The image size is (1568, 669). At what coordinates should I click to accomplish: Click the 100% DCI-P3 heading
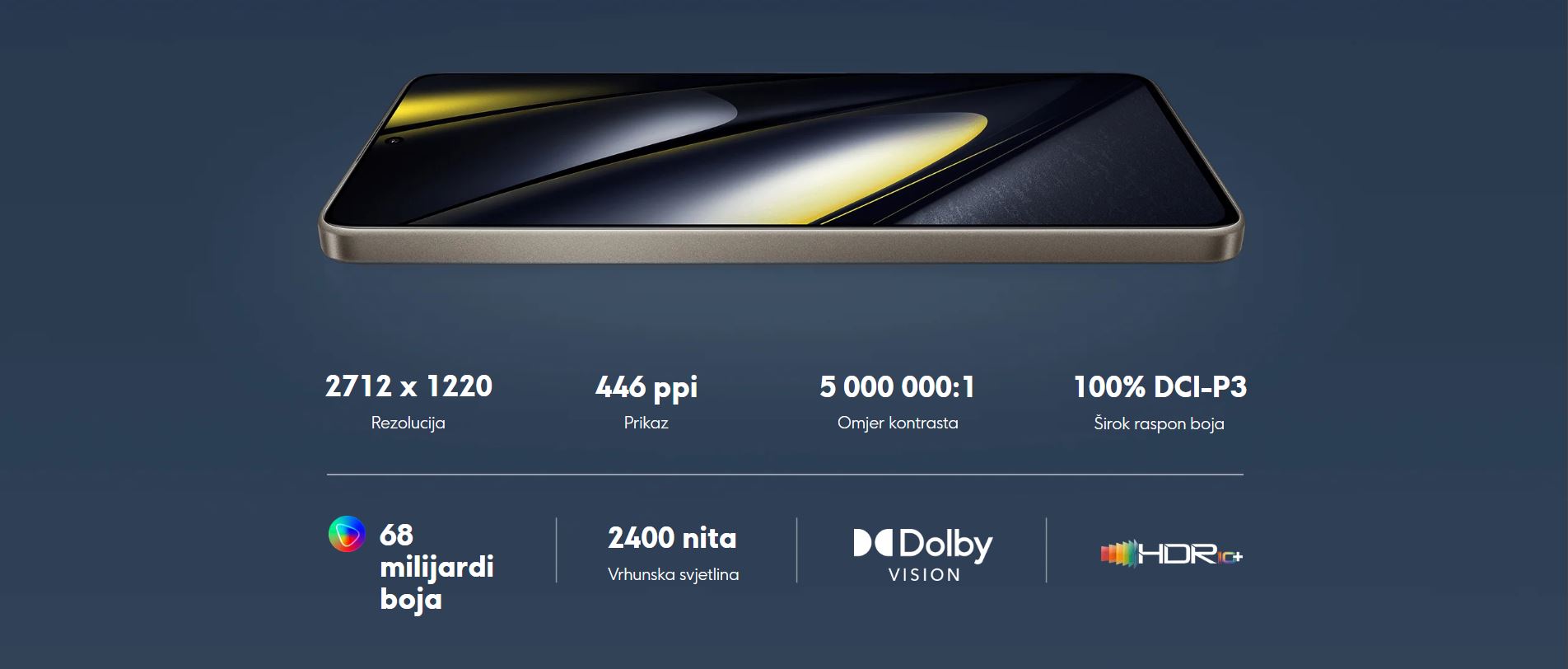point(1160,386)
